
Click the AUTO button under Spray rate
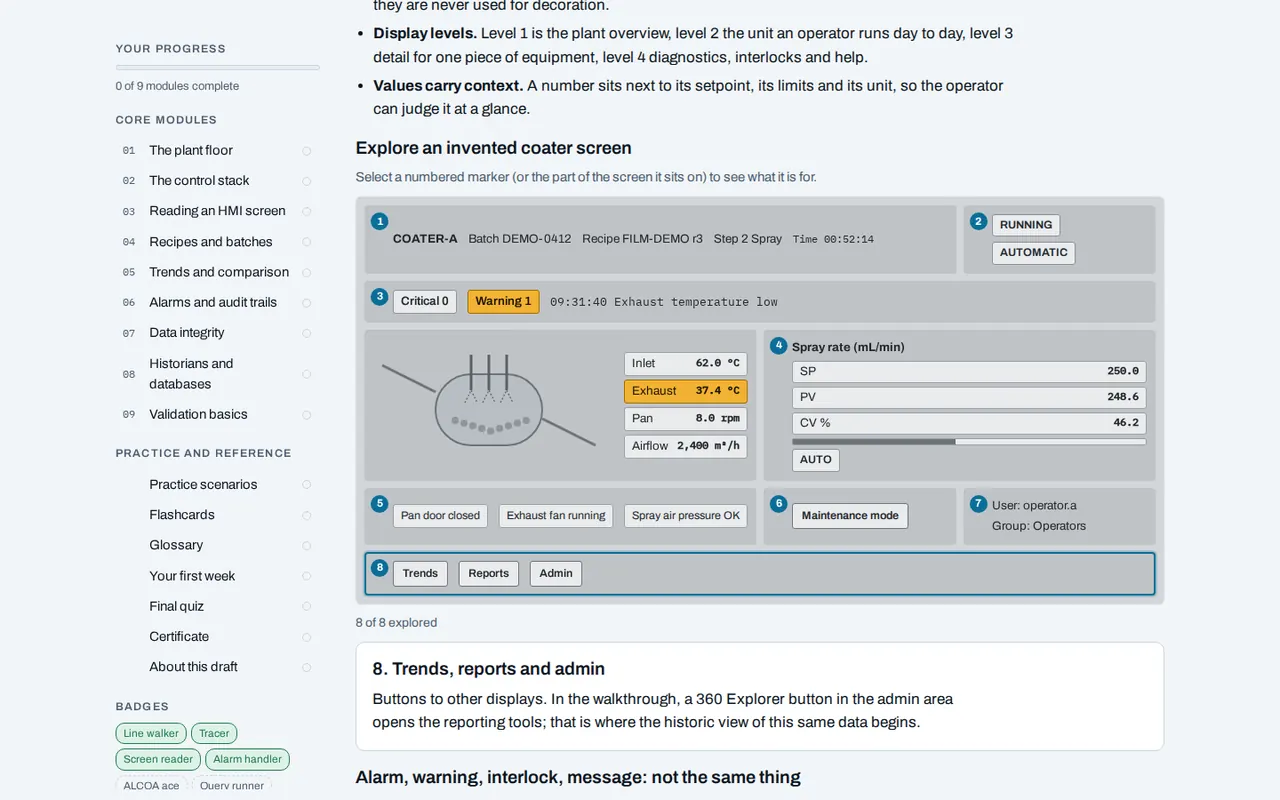pyautogui.click(x=816, y=460)
